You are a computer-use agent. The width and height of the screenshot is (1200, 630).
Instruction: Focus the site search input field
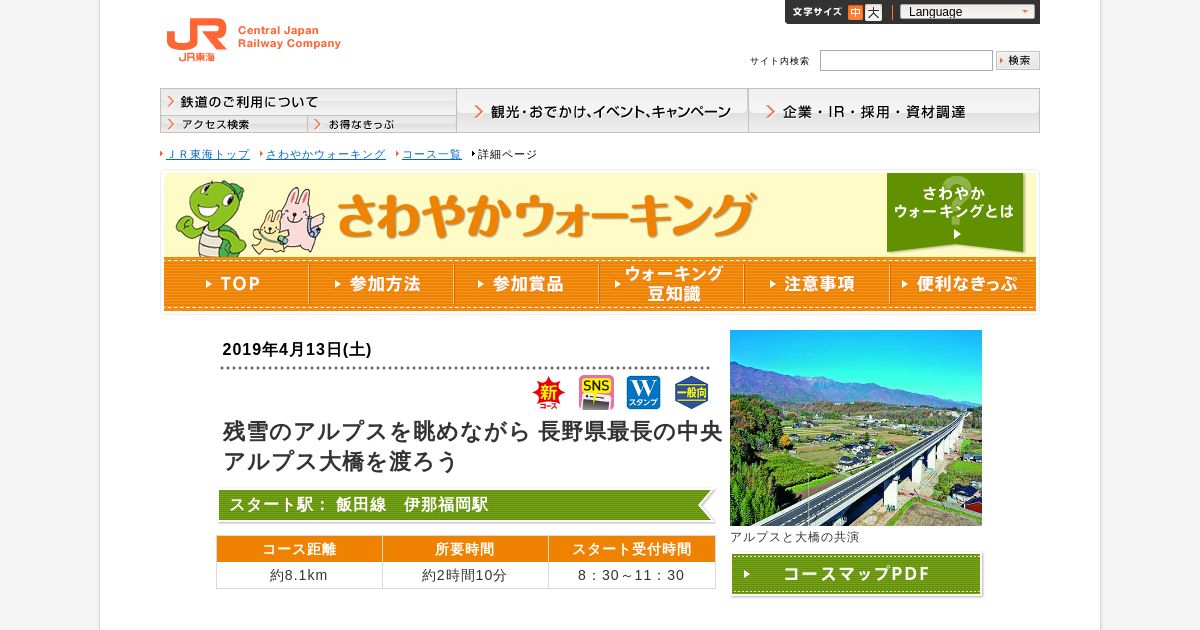(x=906, y=61)
